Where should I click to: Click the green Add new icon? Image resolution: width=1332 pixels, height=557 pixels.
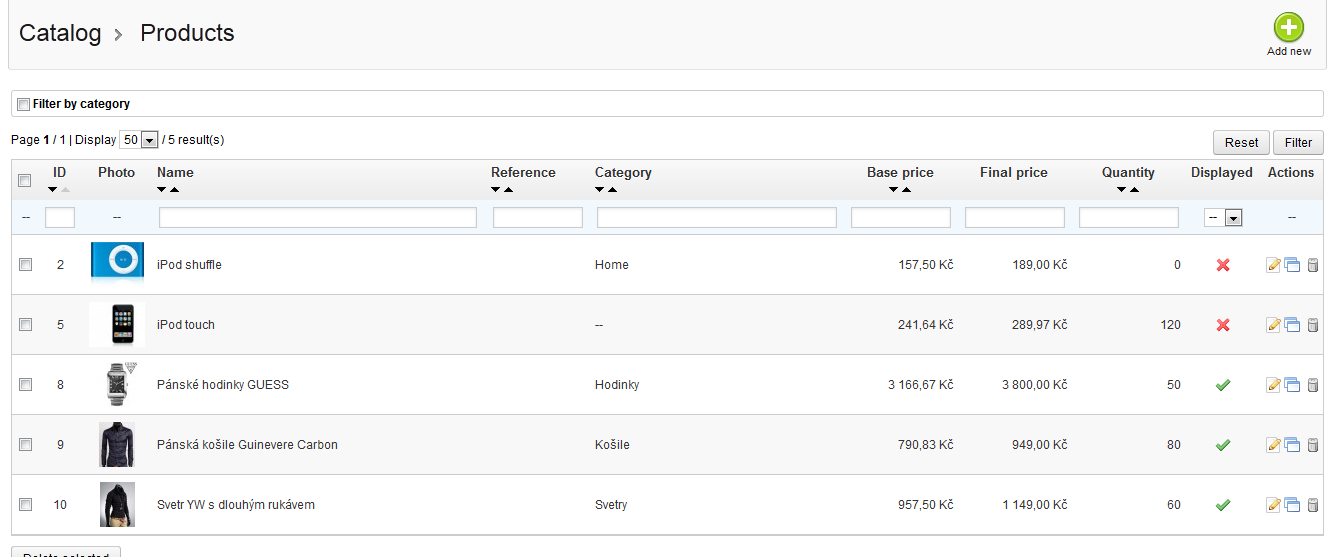point(1288,28)
